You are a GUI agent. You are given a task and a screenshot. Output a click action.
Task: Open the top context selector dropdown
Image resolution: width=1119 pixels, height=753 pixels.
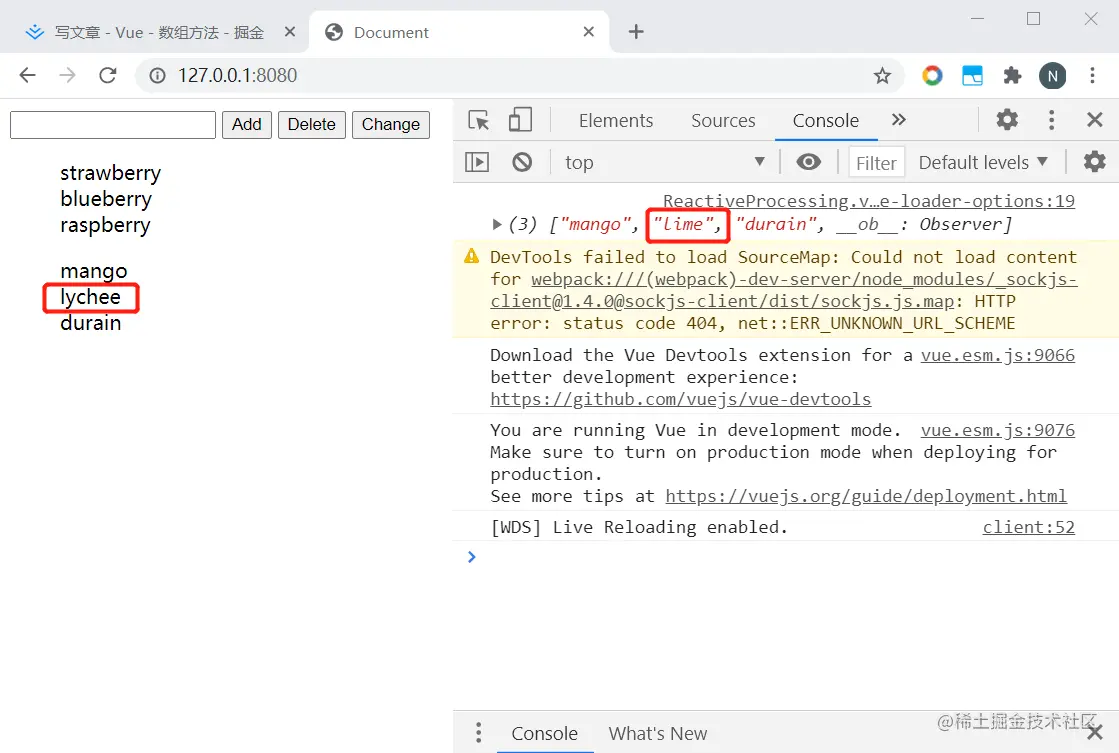[x=664, y=163]
